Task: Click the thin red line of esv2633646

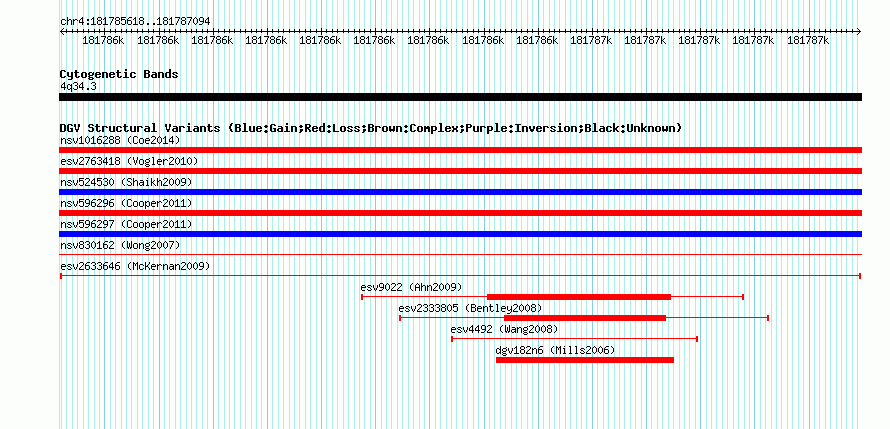Action: (460, 276)
